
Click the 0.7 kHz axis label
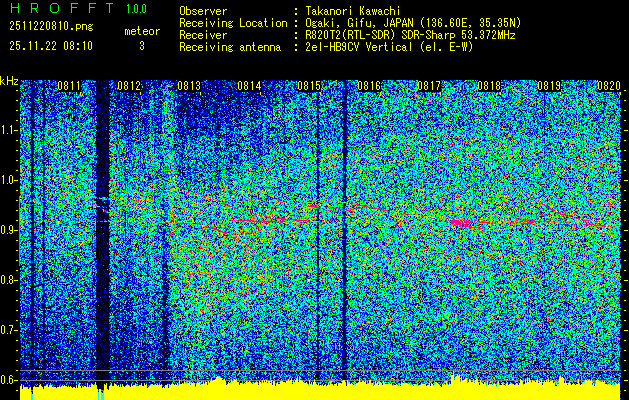coord(8,330)
